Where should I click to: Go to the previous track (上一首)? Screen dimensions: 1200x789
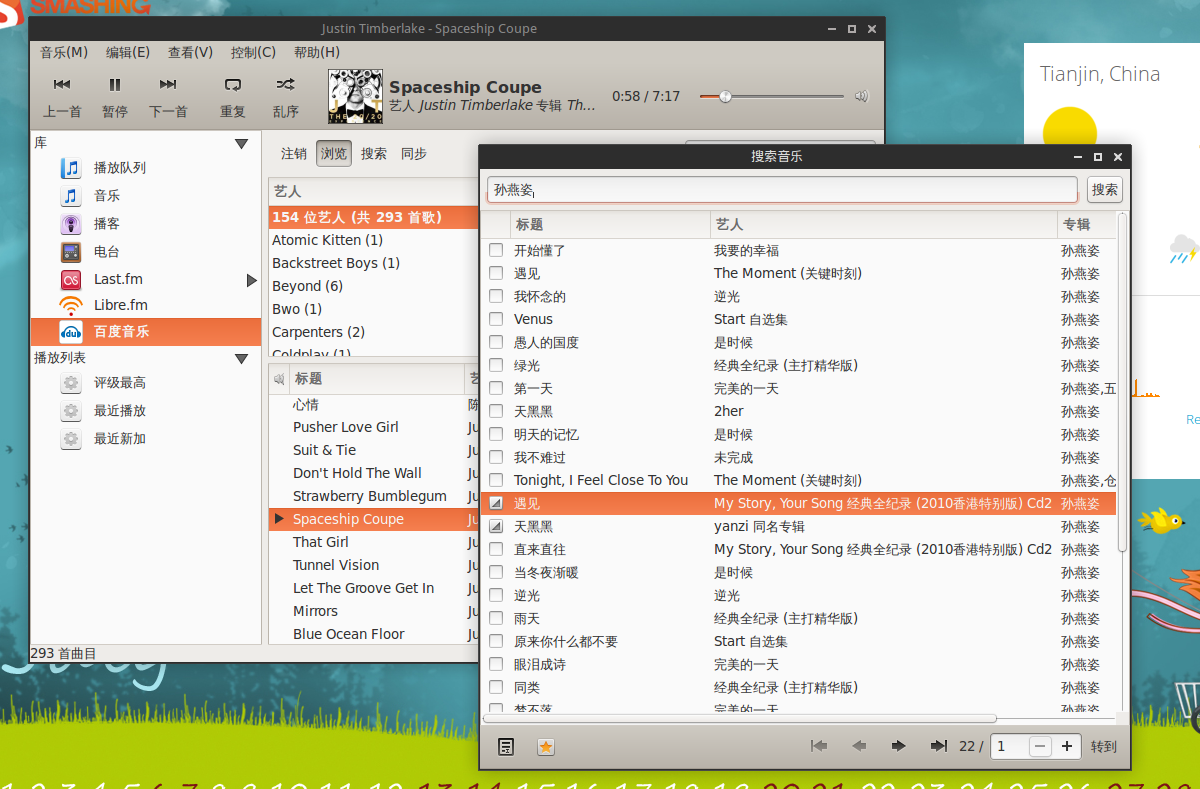coord(62,96)
